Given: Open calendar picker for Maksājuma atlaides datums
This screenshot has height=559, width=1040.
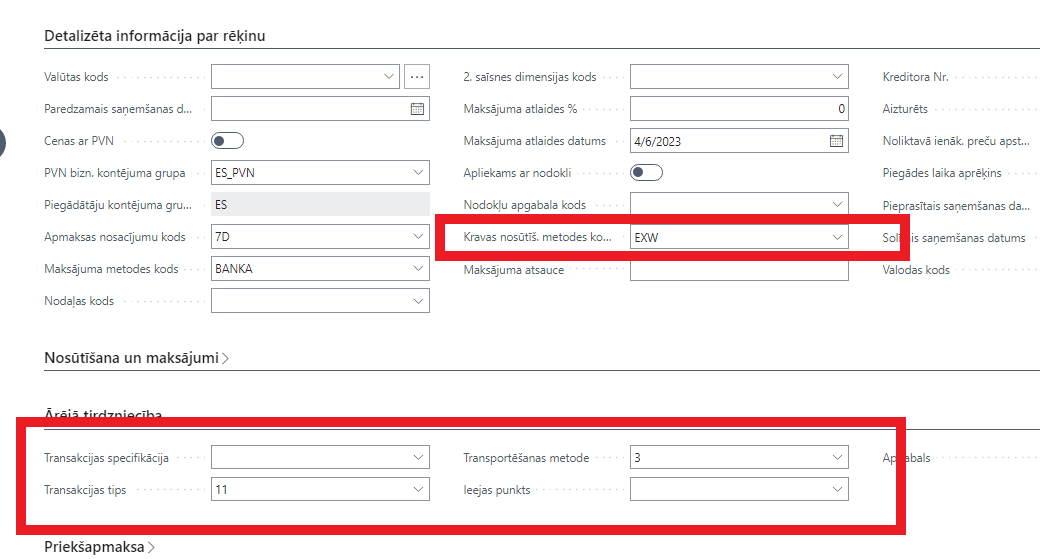Looking at the screenshot, I should (x=836, y=141).
